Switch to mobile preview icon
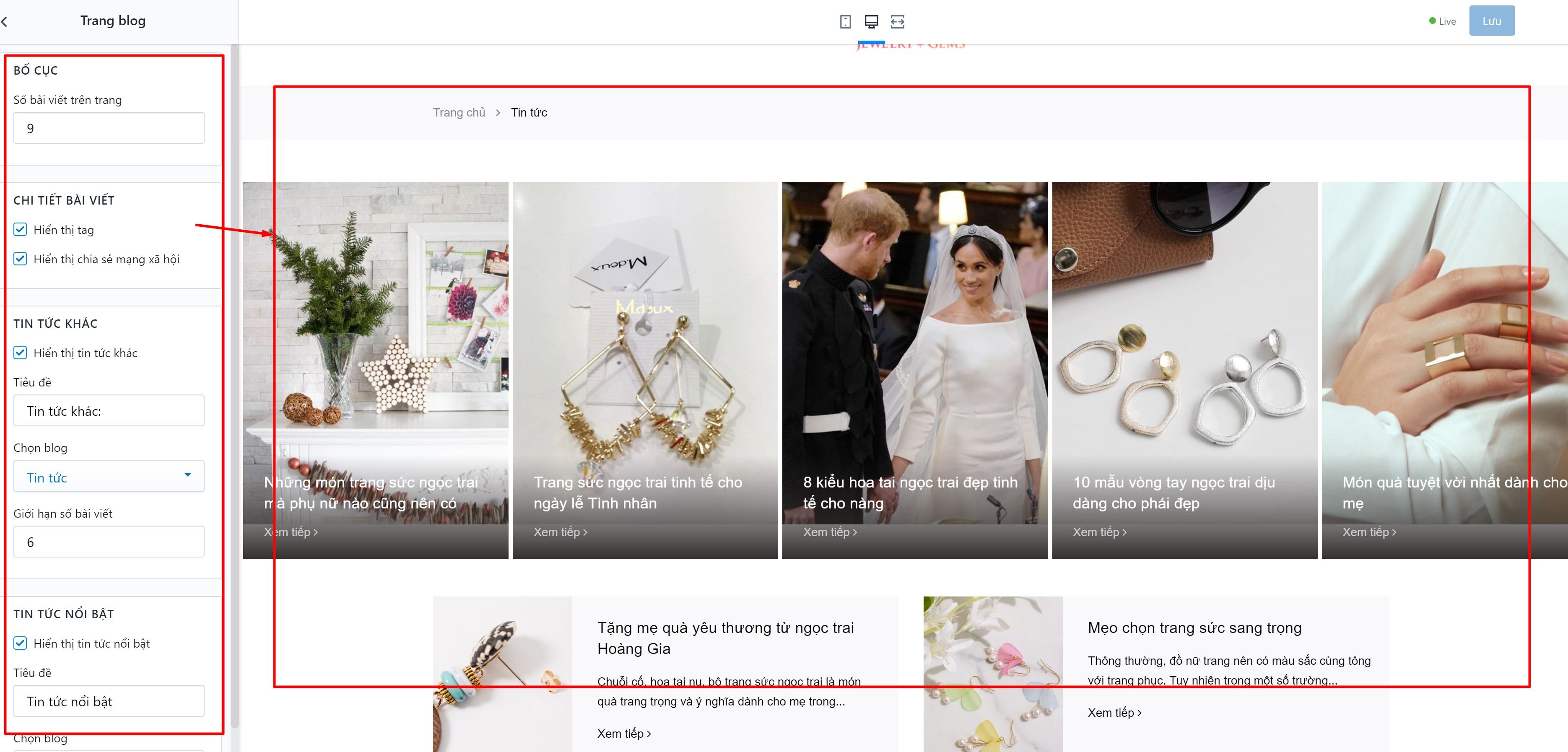 click(845, 22)
